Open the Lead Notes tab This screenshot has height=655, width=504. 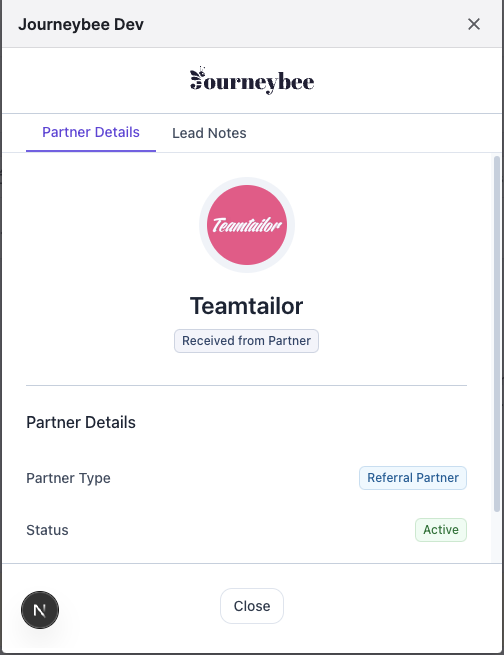209,133
